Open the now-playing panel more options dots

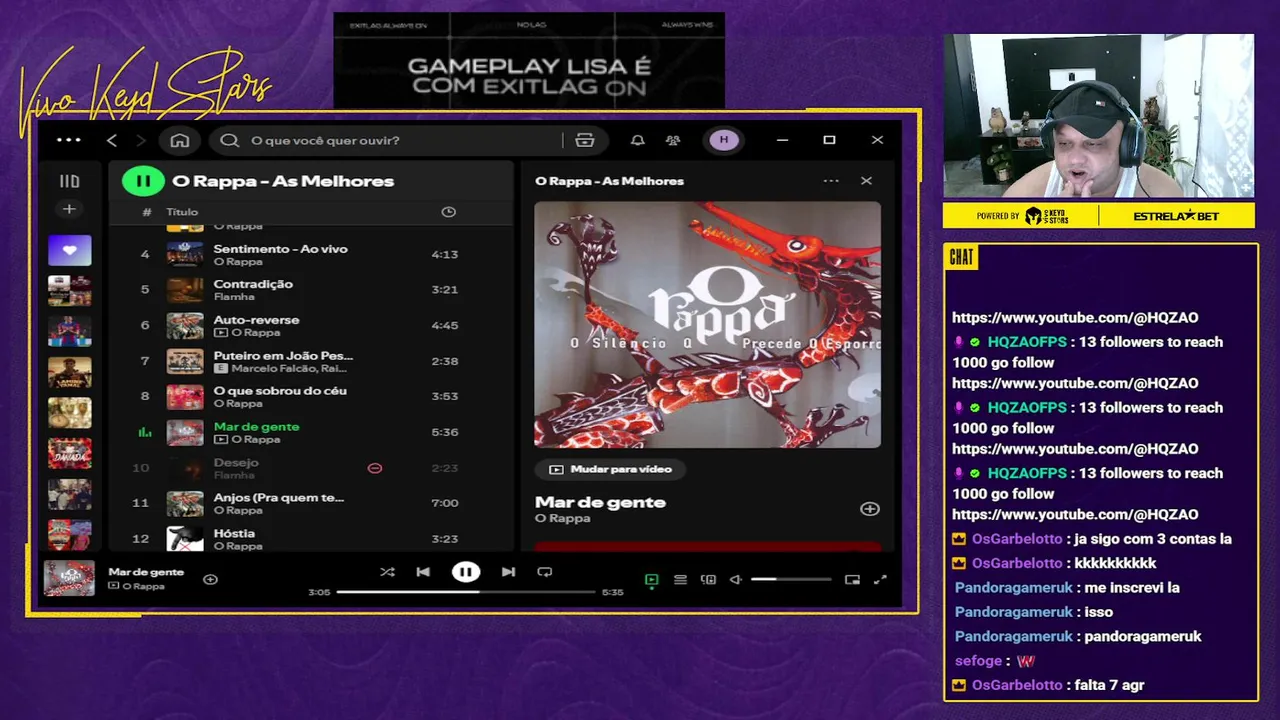pyautogui.click(x=831, y=181)
